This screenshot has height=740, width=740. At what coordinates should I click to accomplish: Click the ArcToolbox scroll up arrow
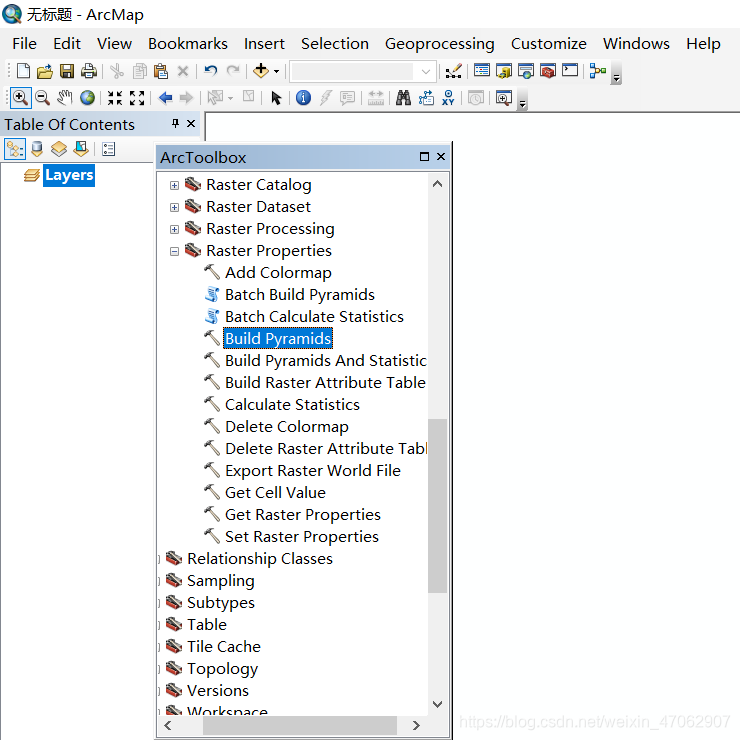click(437, 184)
